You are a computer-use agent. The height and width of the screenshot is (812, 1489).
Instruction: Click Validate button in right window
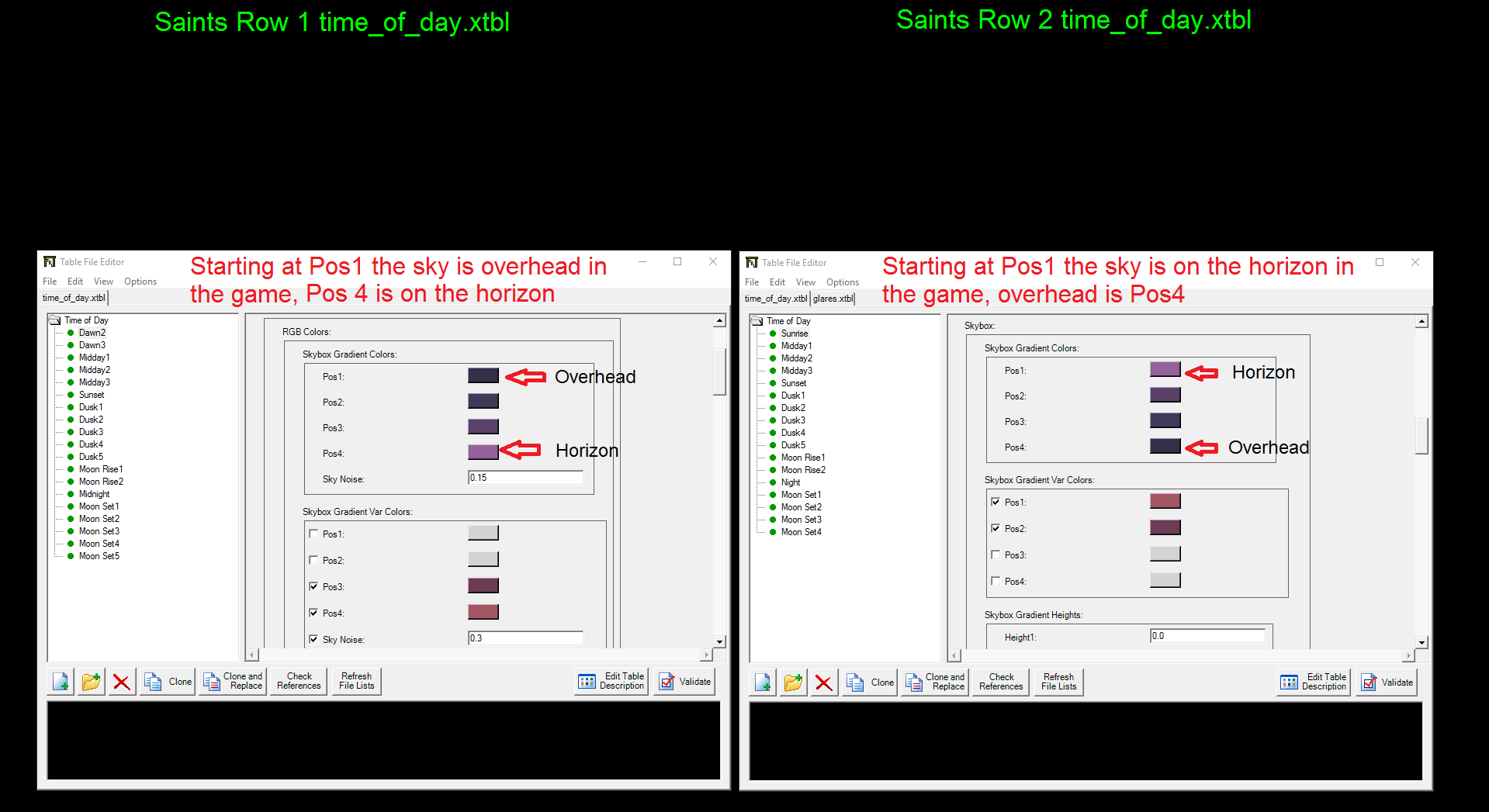[x=1387, y=682]
